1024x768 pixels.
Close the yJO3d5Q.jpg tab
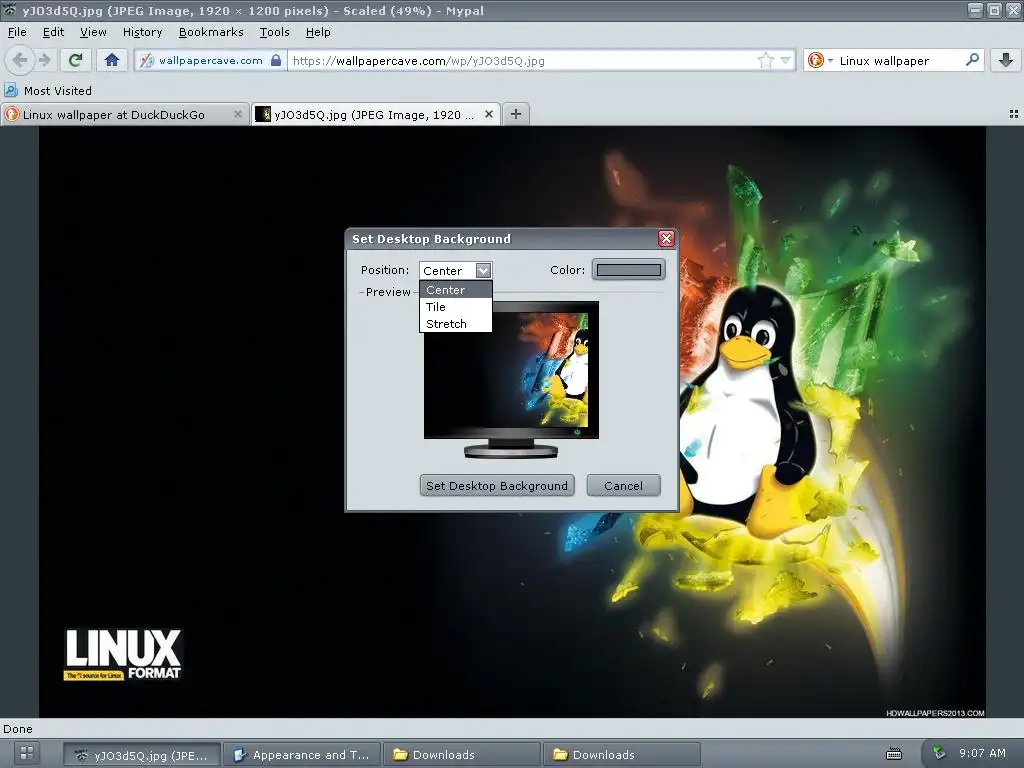[x=488, y=114]
